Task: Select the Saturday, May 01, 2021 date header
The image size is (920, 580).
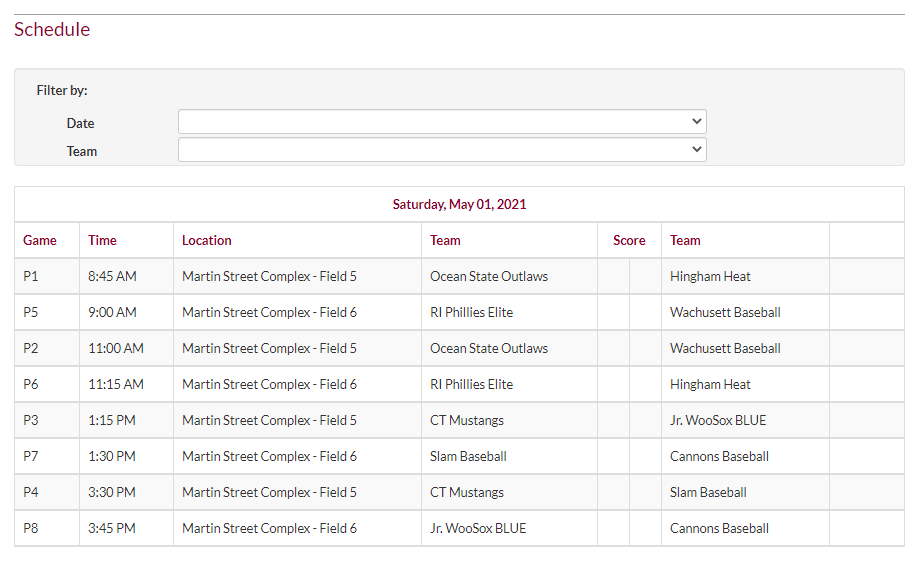Action: [x=459, y=204]
